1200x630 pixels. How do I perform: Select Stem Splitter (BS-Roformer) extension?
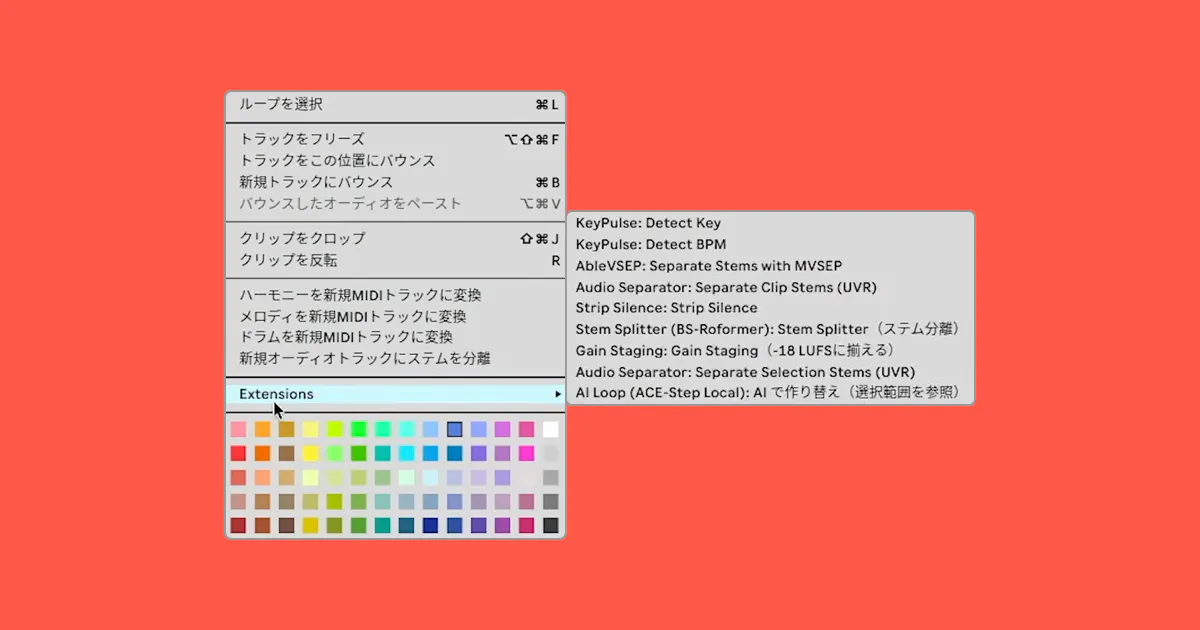[770, 329]
